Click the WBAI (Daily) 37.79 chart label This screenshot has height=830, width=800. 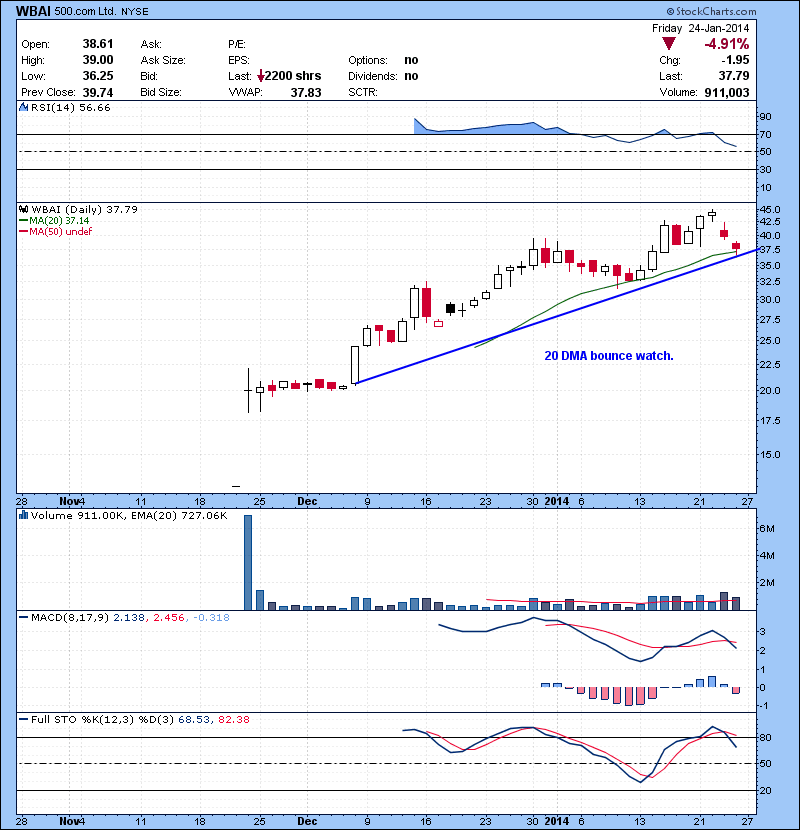[x=85, y=210]
